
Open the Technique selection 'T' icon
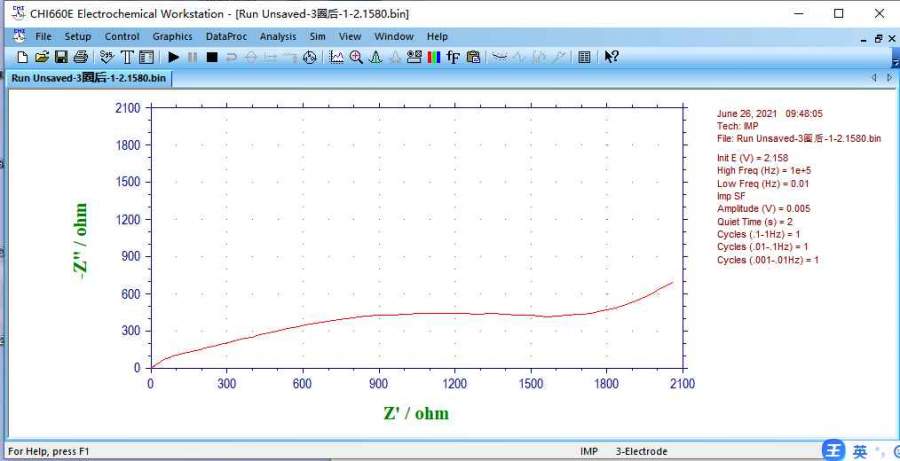(x=127, y=57)
